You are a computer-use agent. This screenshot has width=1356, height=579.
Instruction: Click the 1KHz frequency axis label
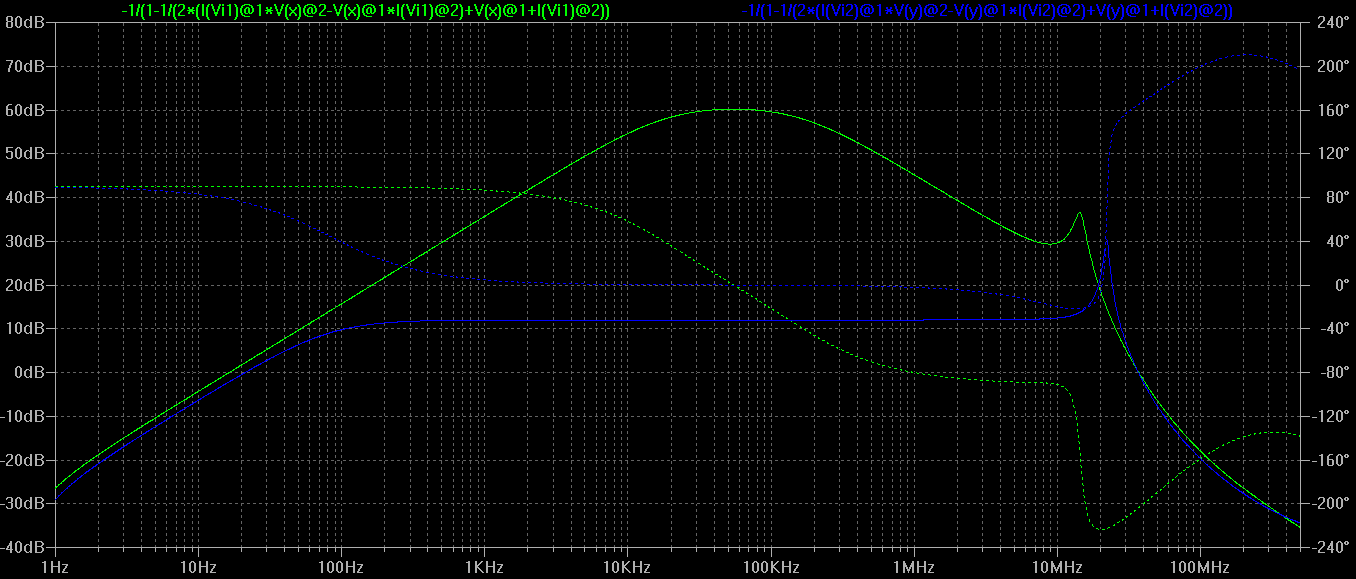484,568
